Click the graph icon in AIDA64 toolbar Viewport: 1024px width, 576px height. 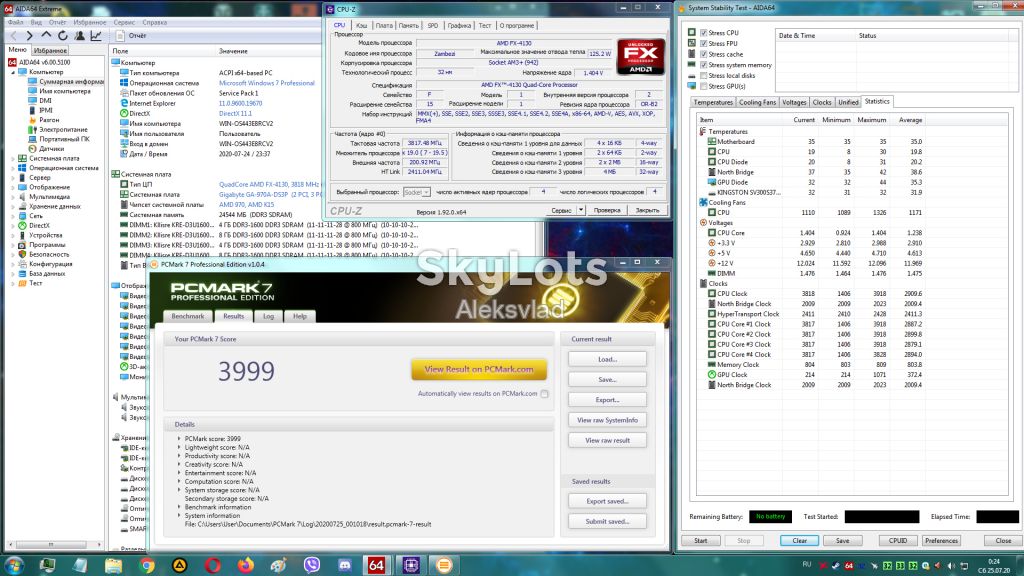[96, 36]
